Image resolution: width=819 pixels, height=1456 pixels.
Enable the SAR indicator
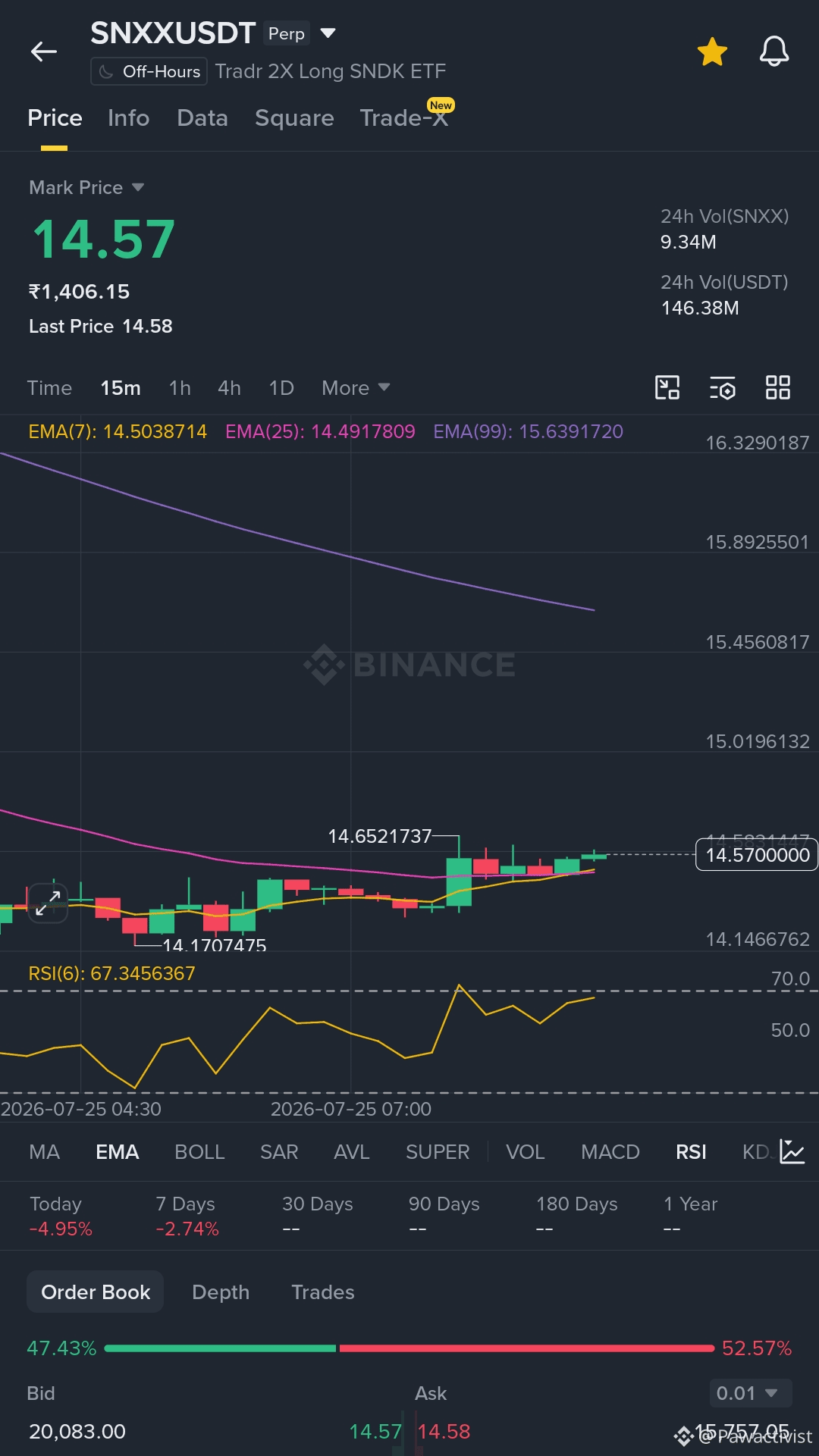point(279,1152)
